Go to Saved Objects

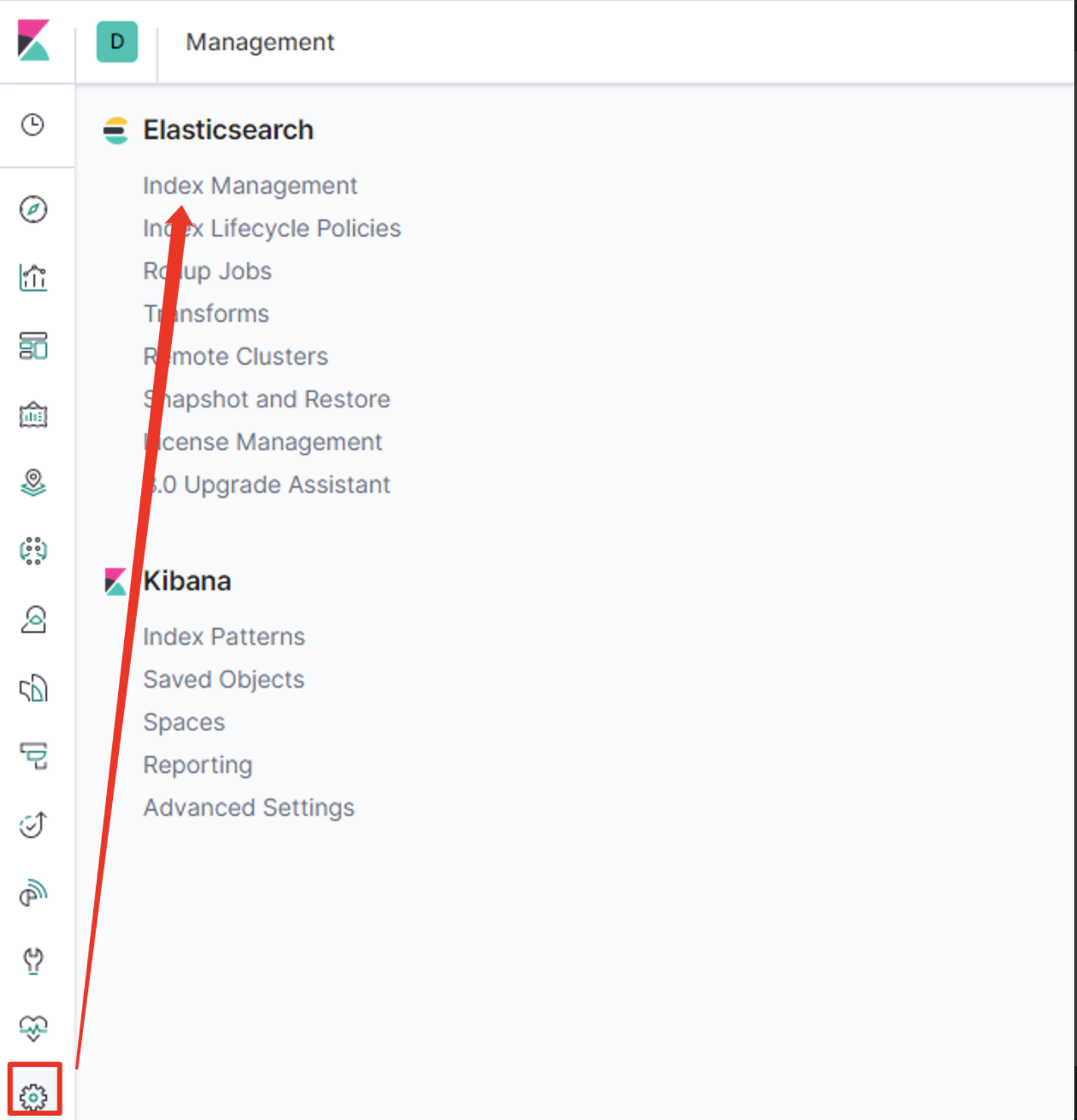224,680
